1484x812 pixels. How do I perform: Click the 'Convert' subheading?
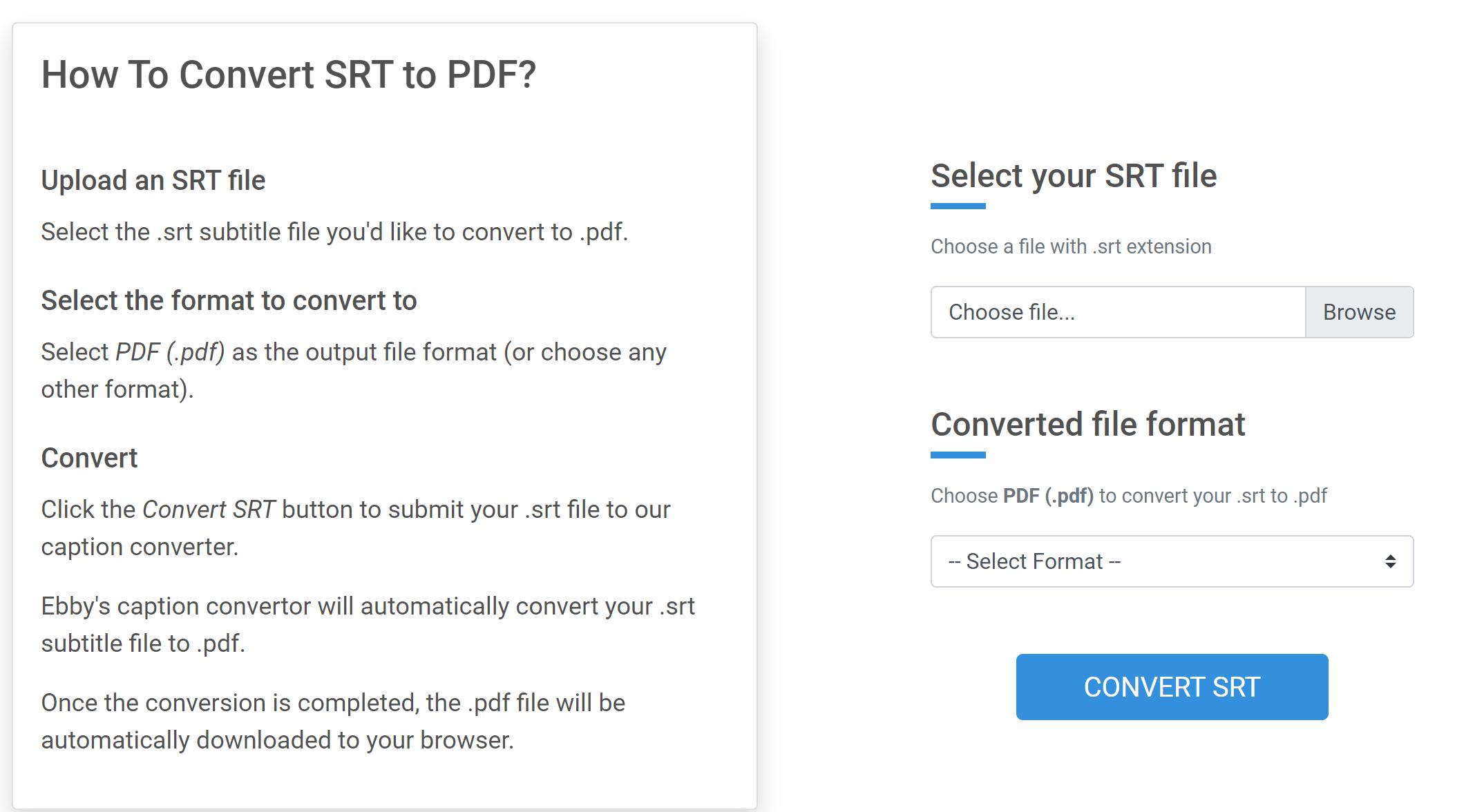(x=89, y=458)
